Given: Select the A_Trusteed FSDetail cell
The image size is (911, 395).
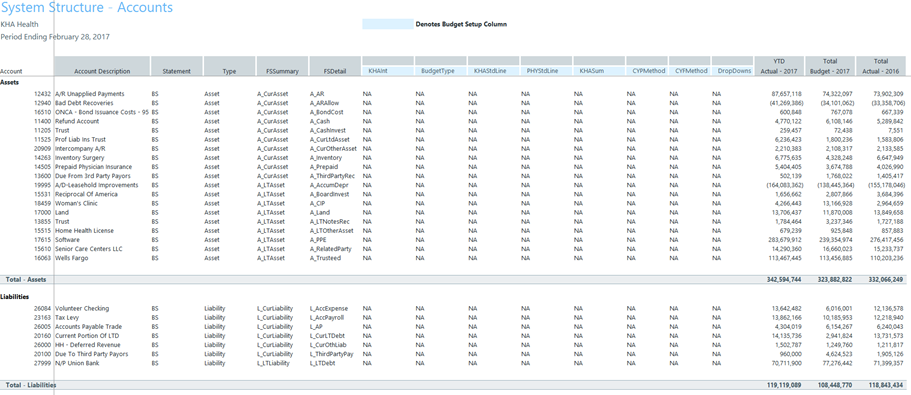Looking at the screenshot, I should coord(326,258).
